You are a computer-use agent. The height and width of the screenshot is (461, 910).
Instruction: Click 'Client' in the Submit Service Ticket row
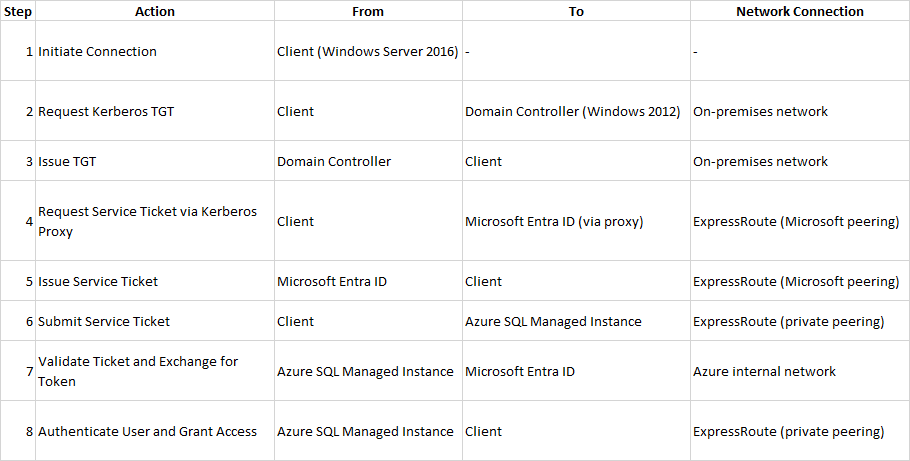368,321
